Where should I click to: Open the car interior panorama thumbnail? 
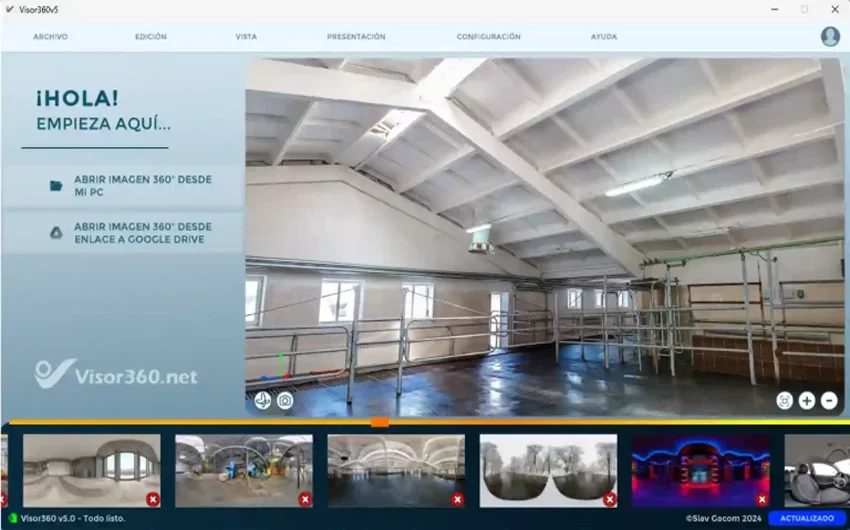pos(817,470)
